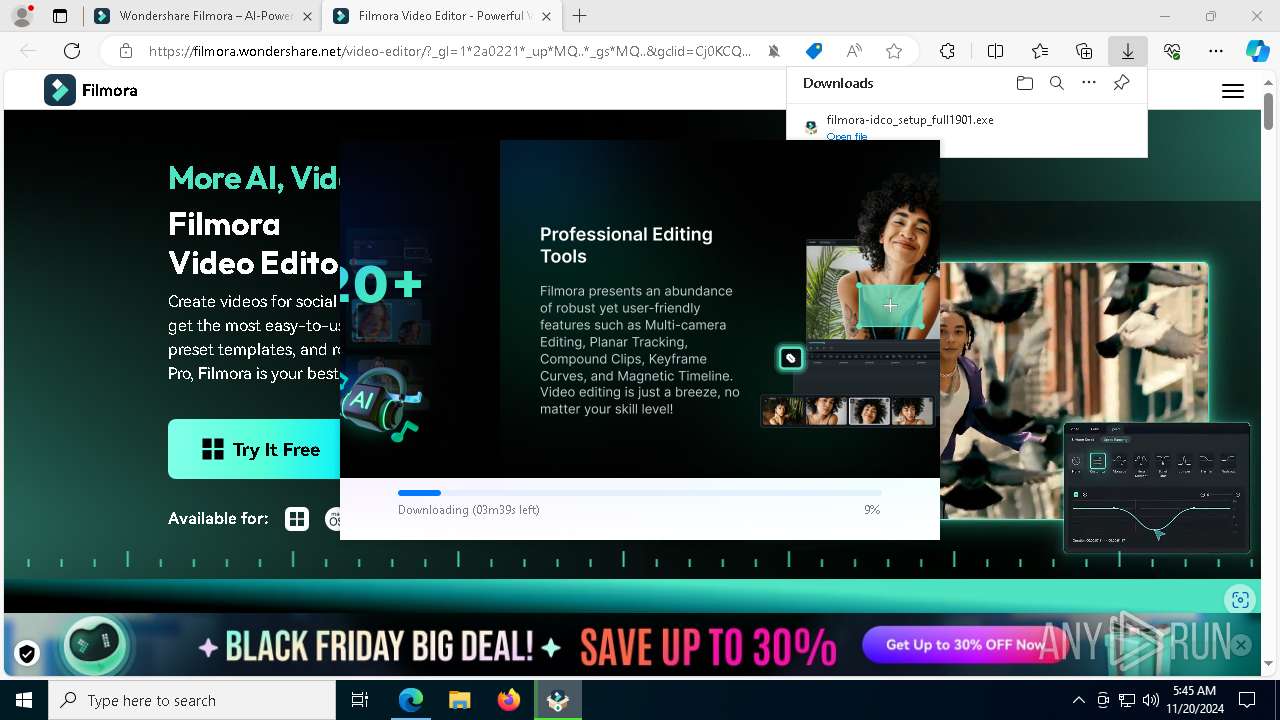Click the Downloads toolbar icon
Screen dimensions: 1280x720
click(1128, 51)
